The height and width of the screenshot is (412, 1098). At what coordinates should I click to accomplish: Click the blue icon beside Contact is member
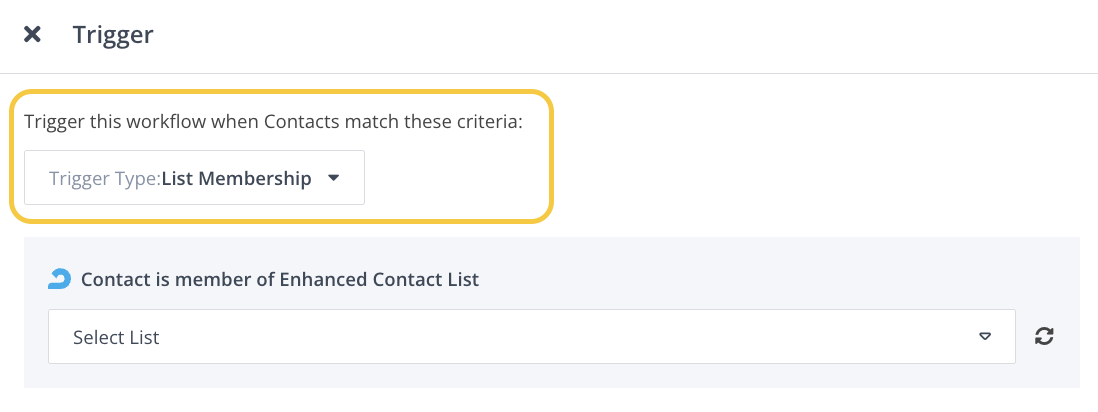(59, 279)
